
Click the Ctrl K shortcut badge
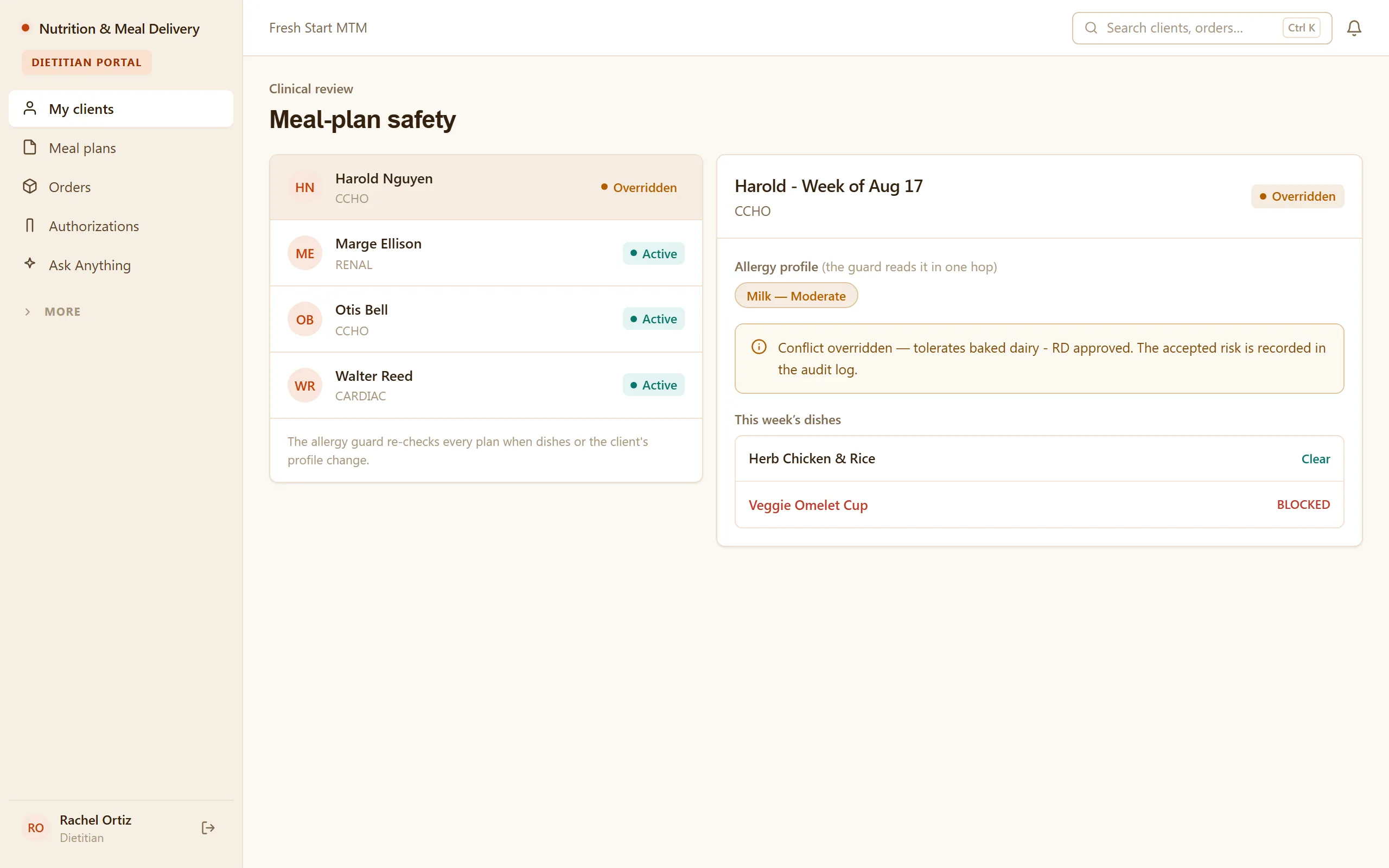coord(1301,28)
